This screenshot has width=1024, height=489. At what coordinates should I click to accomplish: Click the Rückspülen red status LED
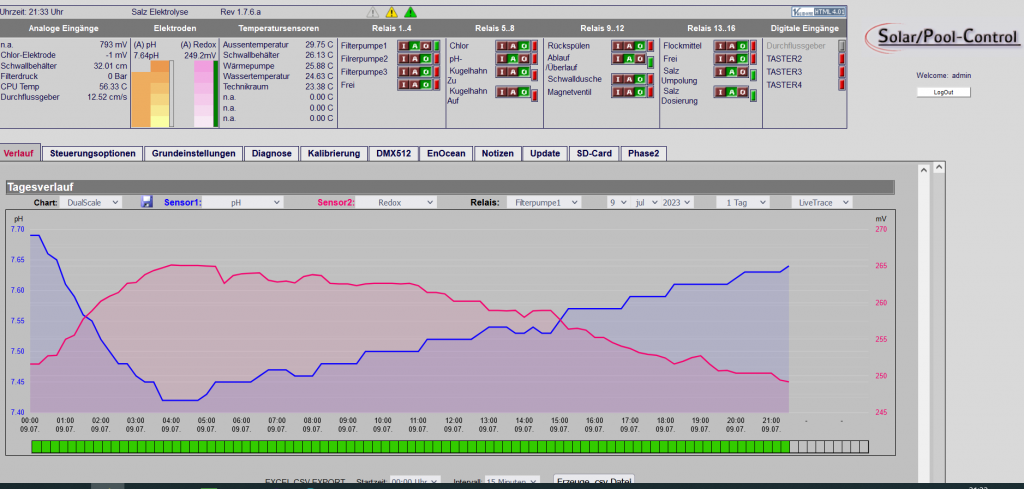[x=650, y=46]
